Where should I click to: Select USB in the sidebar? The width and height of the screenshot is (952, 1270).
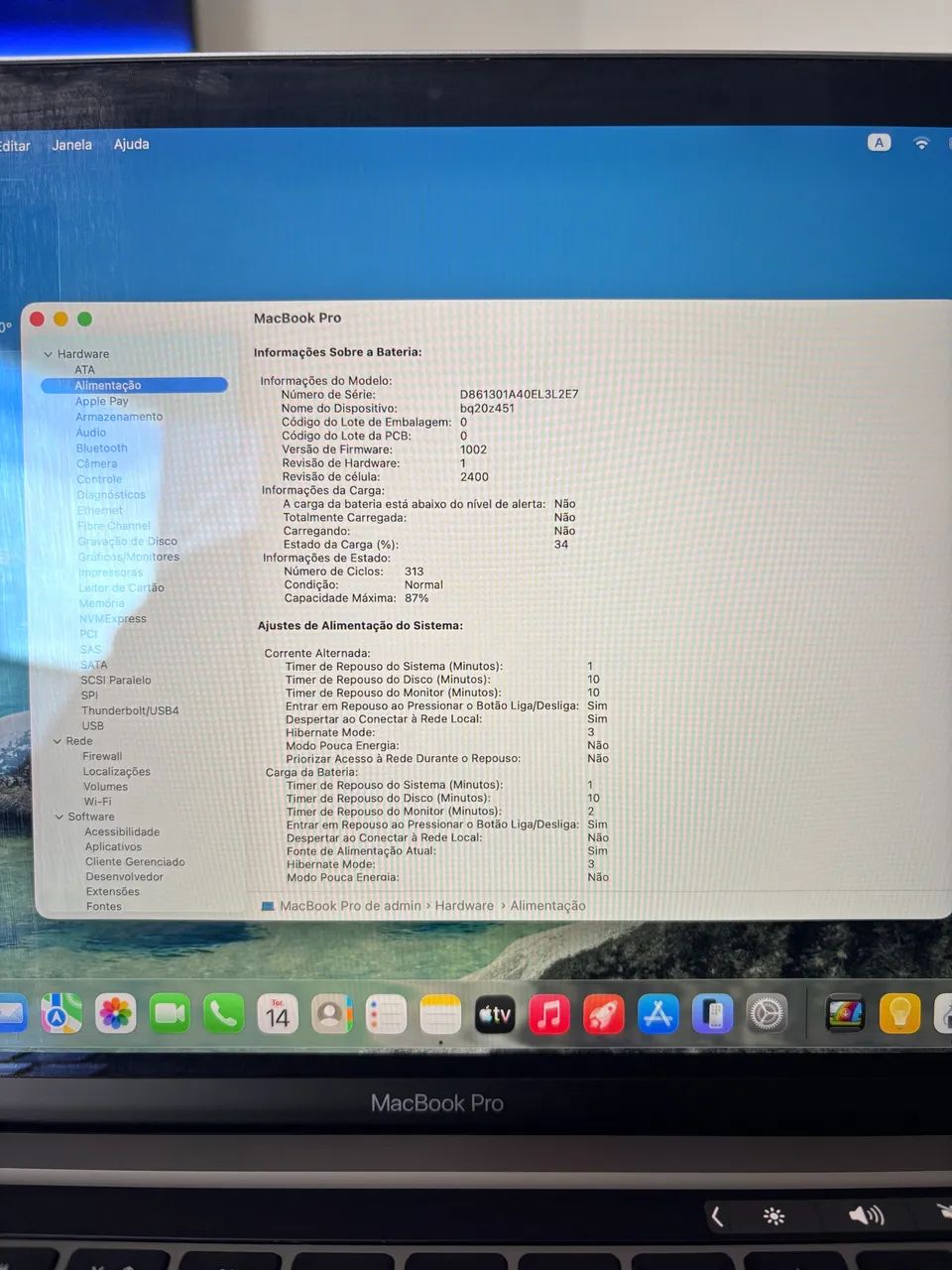coord(92,725)
